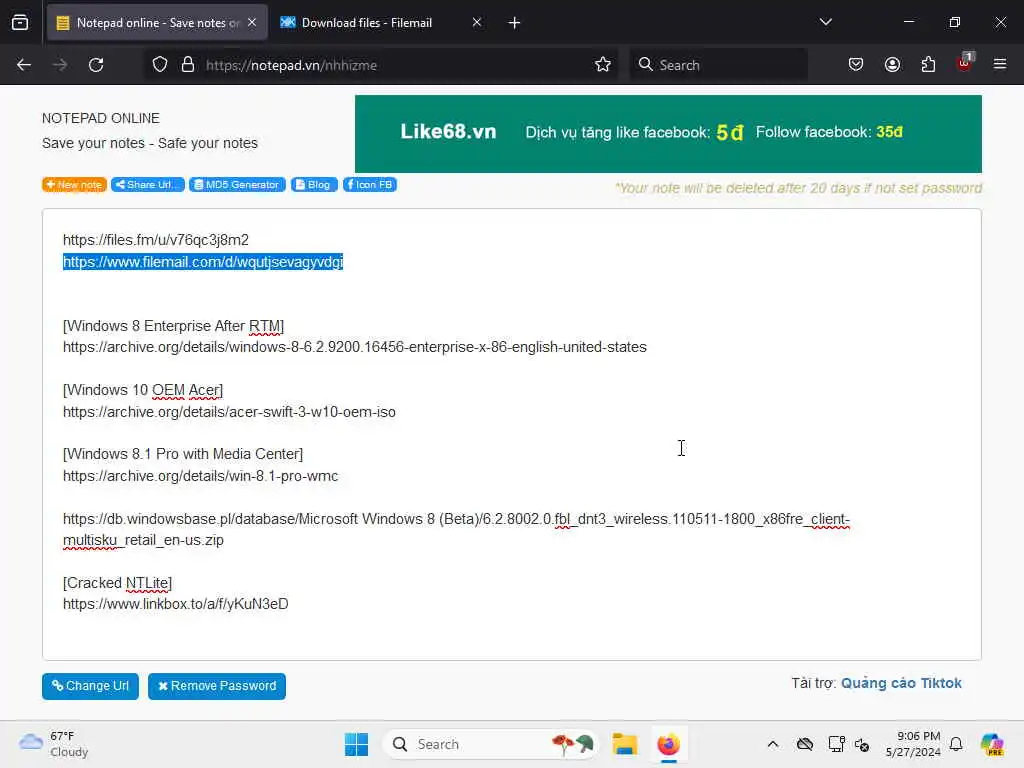The height and width of the screenshot is (768, 1024).
Task: Click '[Windows 8 Enterprise After RTM]' line
Action: pyautogui.click(x=173, y=326)
